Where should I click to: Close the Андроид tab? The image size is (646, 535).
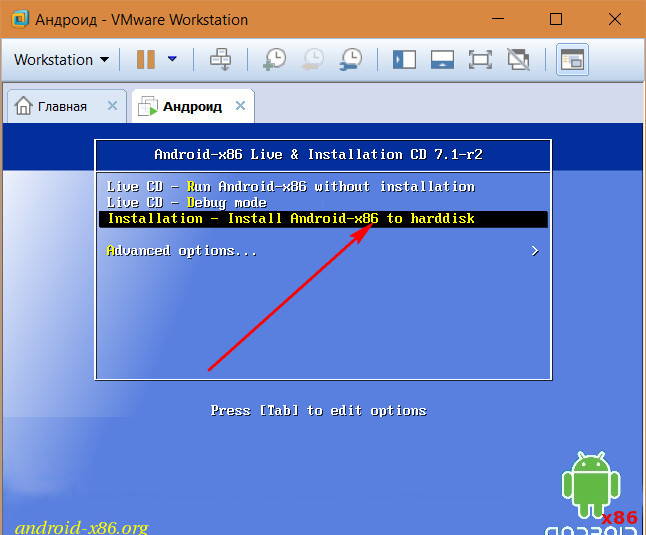tap(240, 106)
